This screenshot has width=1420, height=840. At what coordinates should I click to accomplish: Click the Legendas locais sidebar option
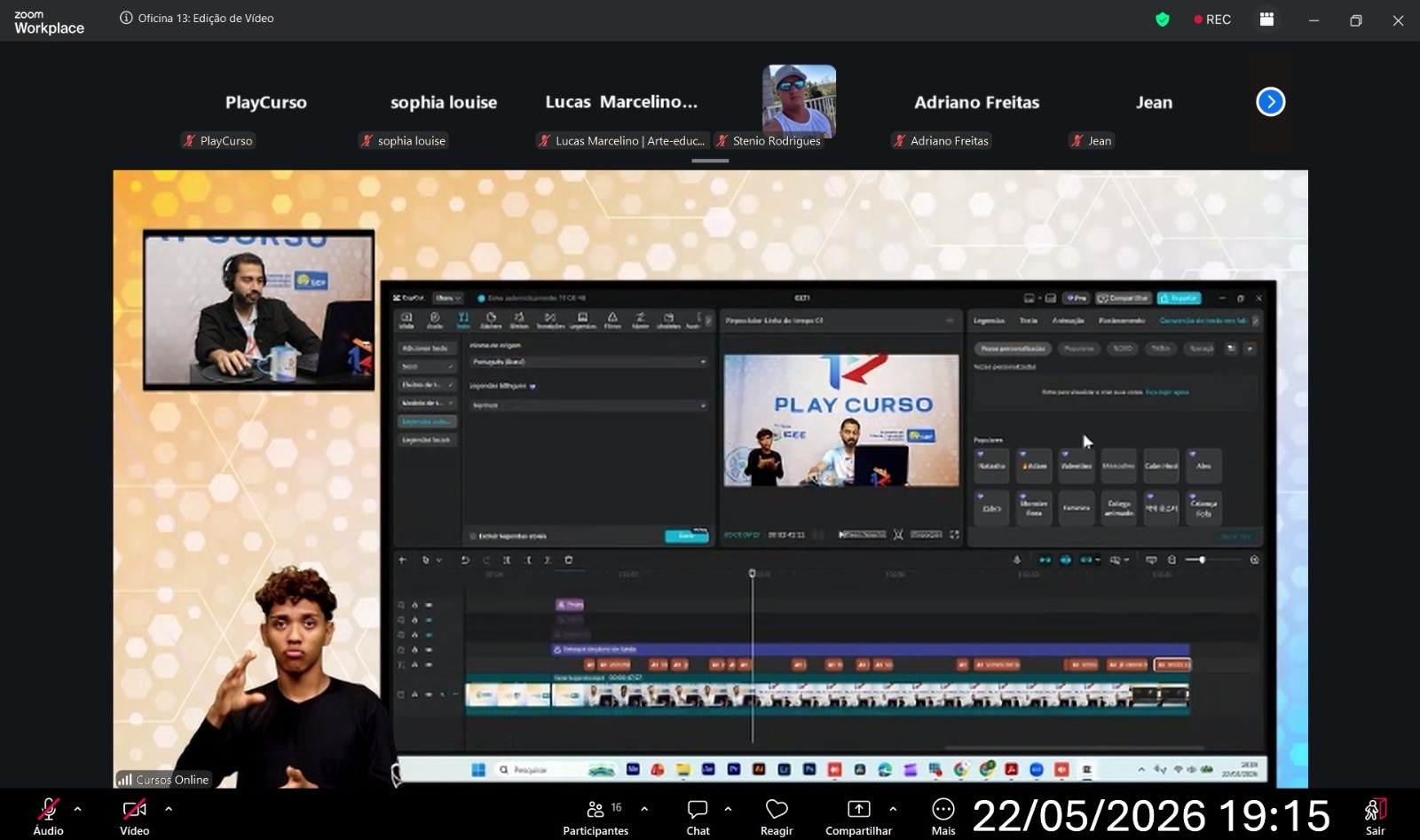click(426, 440)
